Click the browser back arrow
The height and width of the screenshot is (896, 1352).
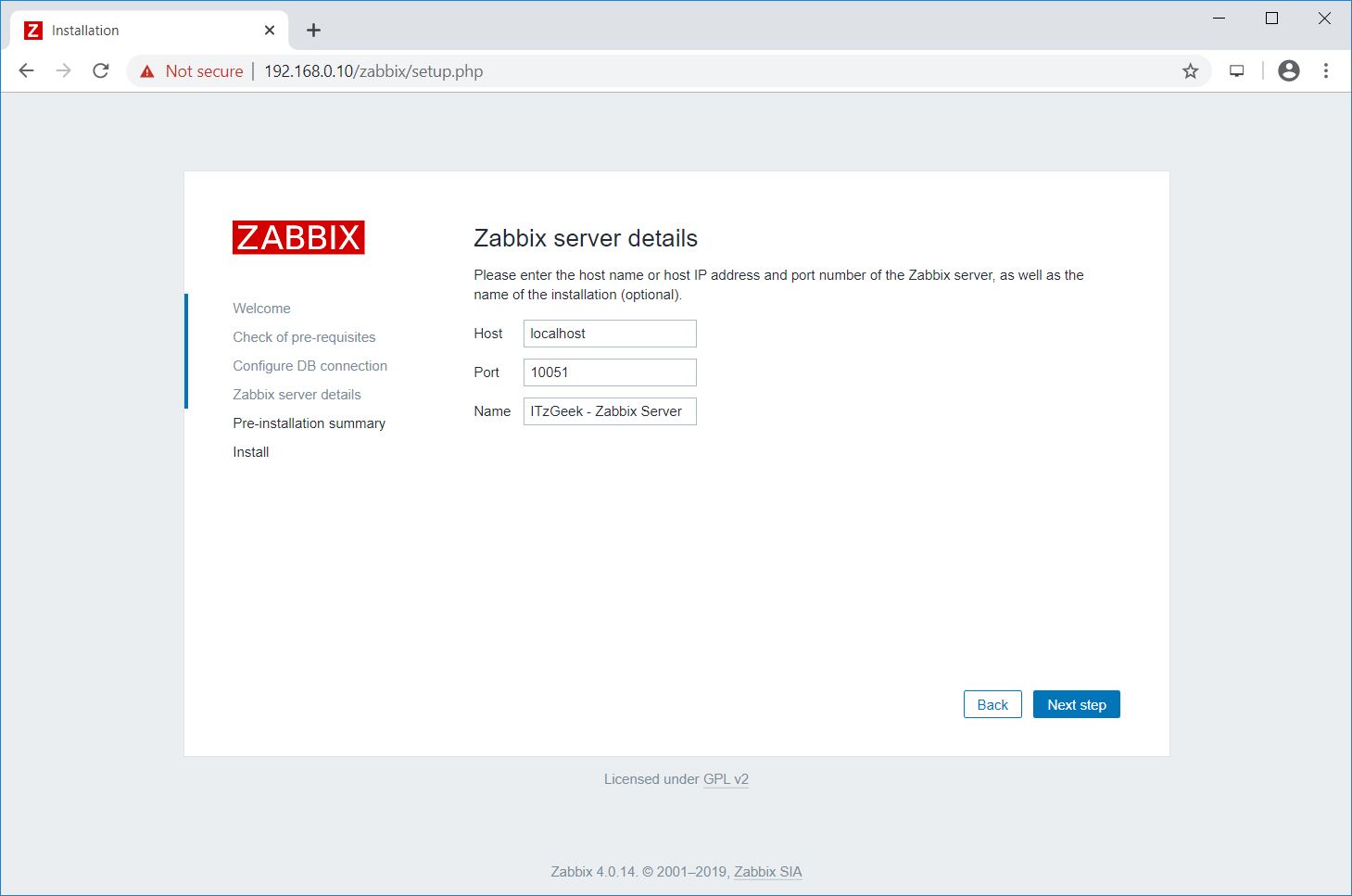[x=26, y=71]
